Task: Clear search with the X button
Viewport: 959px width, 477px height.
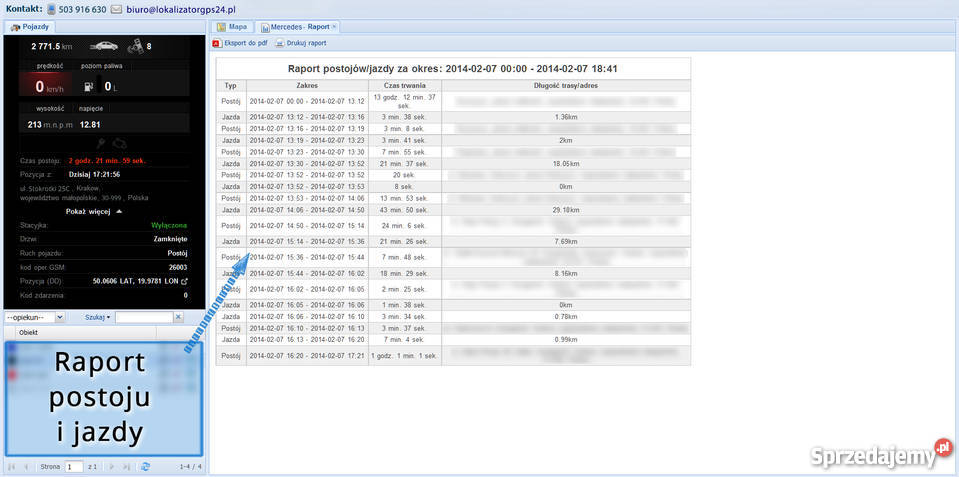Action: tap(178, 317)
